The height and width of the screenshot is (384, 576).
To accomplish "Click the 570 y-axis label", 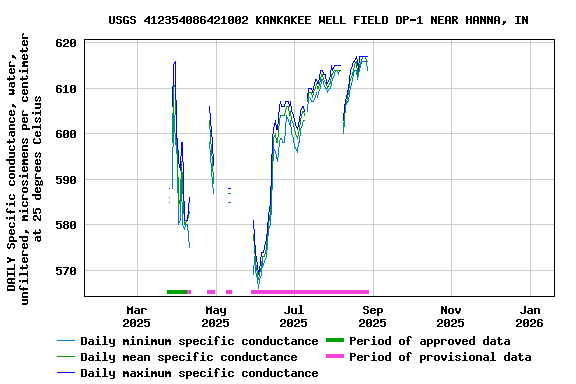I will click(66, 271).
